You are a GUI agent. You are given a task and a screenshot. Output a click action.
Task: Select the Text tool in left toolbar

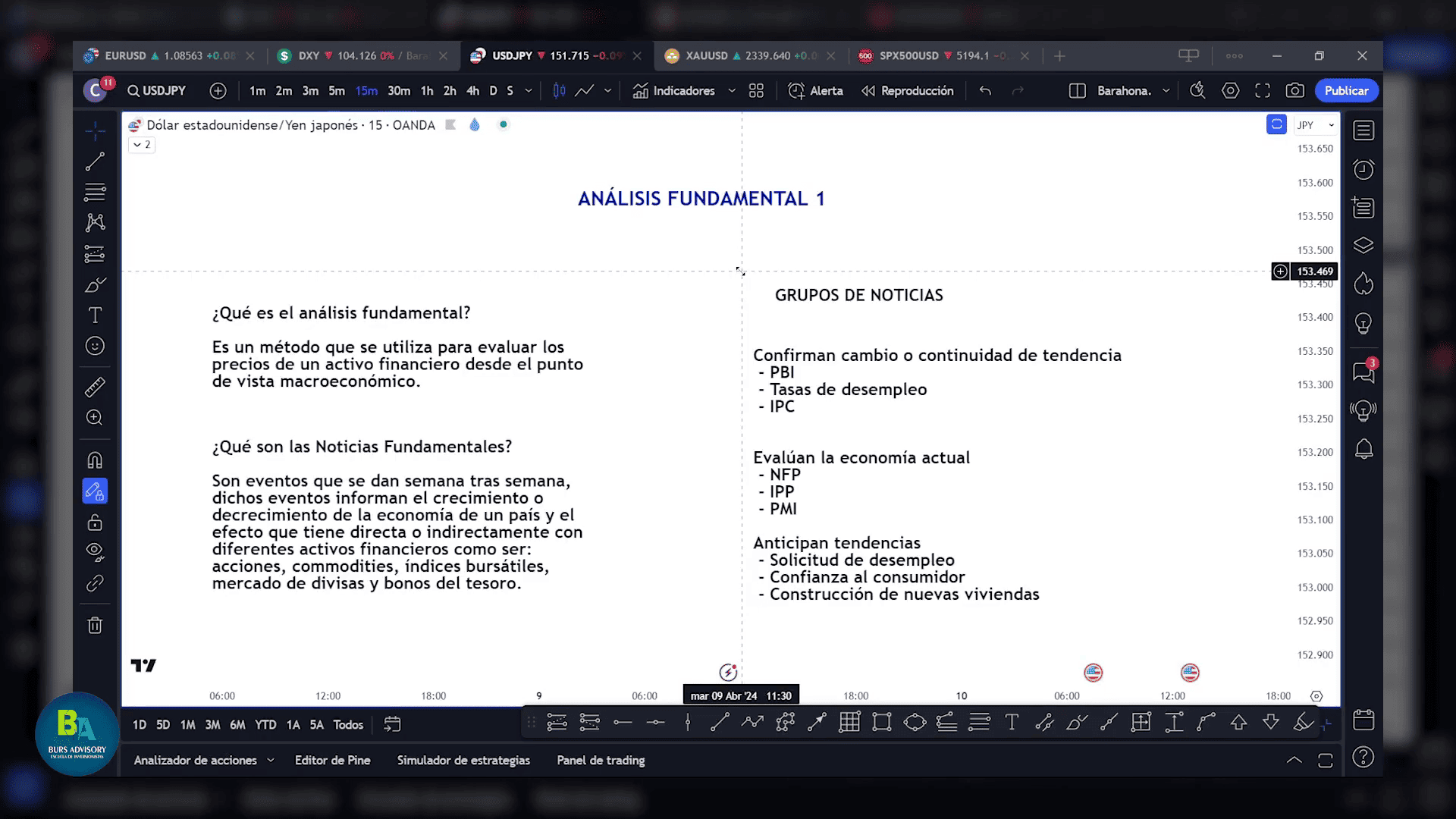coord(95,315)
